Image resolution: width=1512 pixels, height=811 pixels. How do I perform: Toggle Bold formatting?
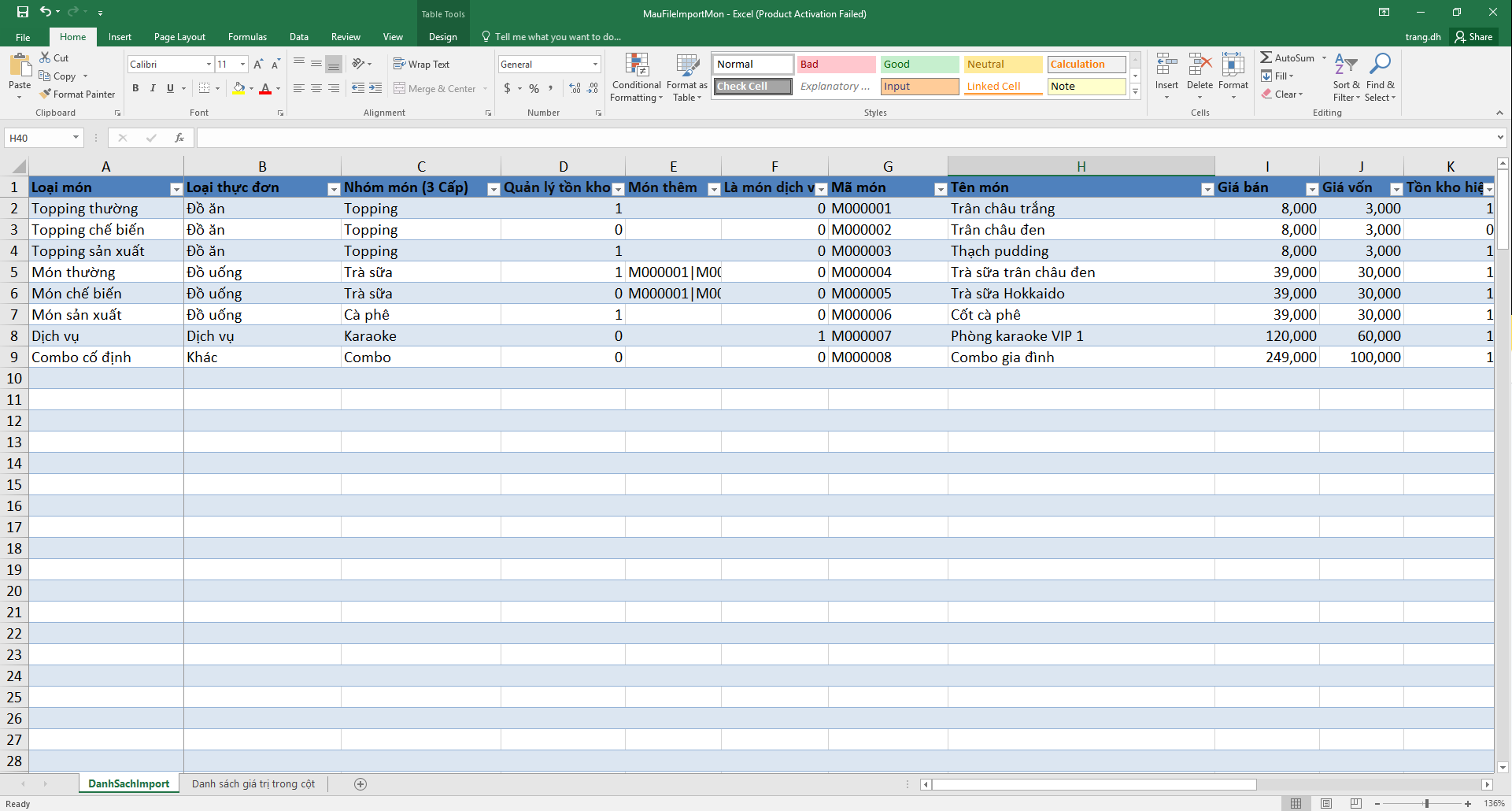click(x=135, y=88)
